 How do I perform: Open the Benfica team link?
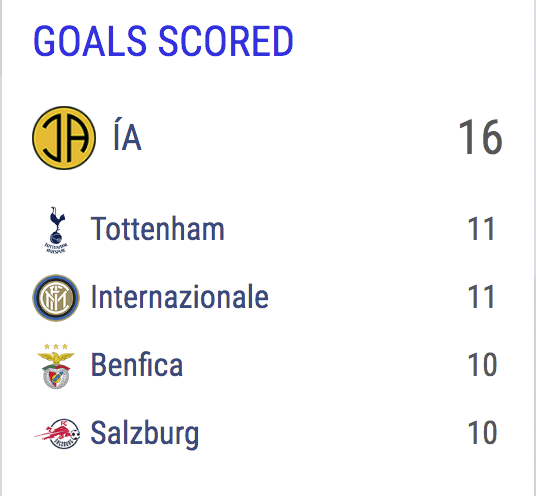[x=137, y=365]
